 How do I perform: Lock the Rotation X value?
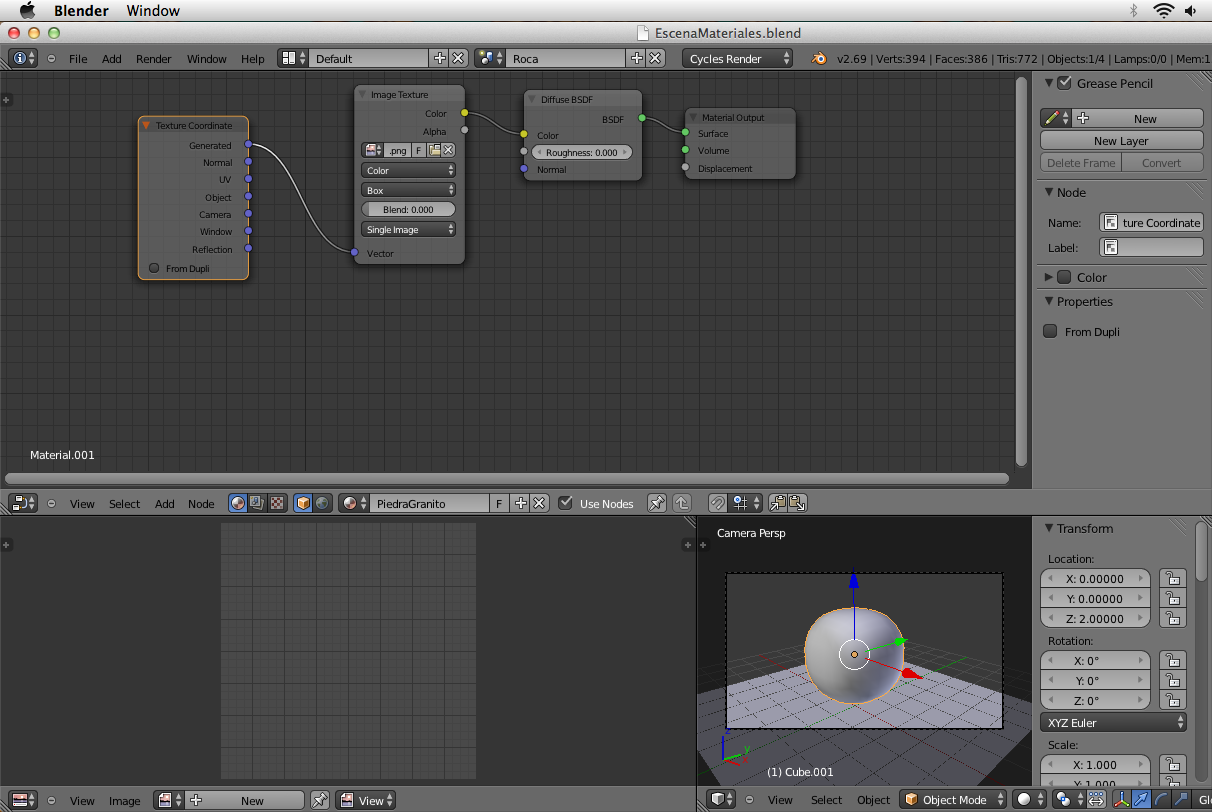click(x=1172, y=660)
